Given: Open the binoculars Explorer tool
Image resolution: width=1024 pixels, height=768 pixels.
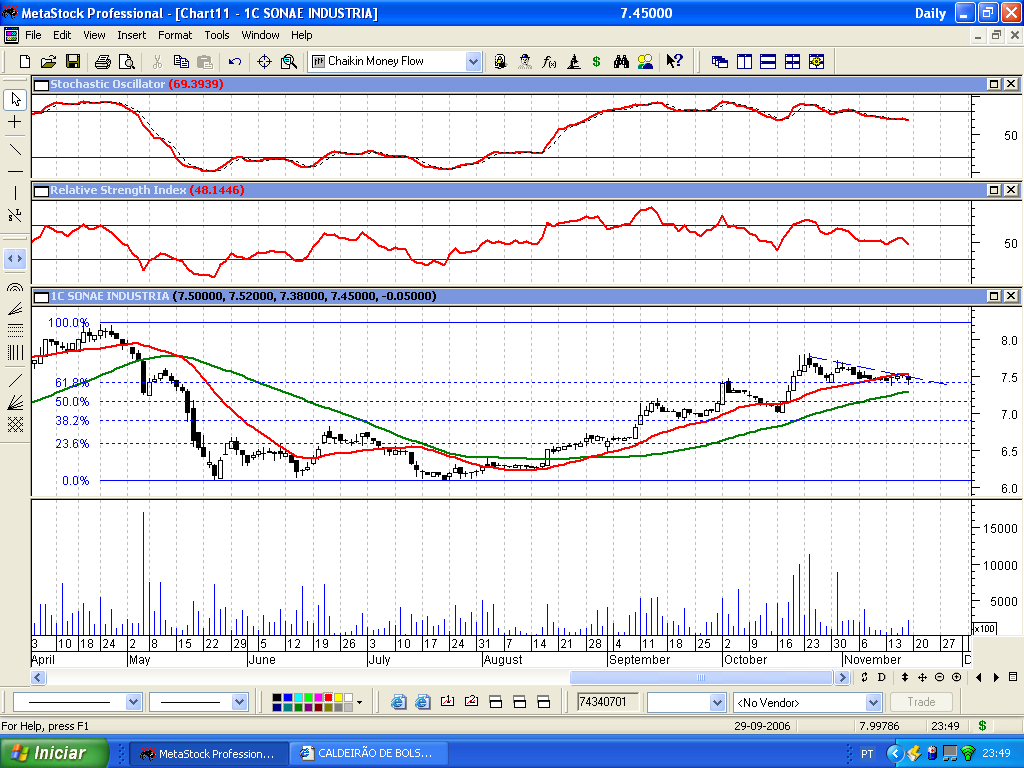Looking at the screenshot, I should point(621,61).
